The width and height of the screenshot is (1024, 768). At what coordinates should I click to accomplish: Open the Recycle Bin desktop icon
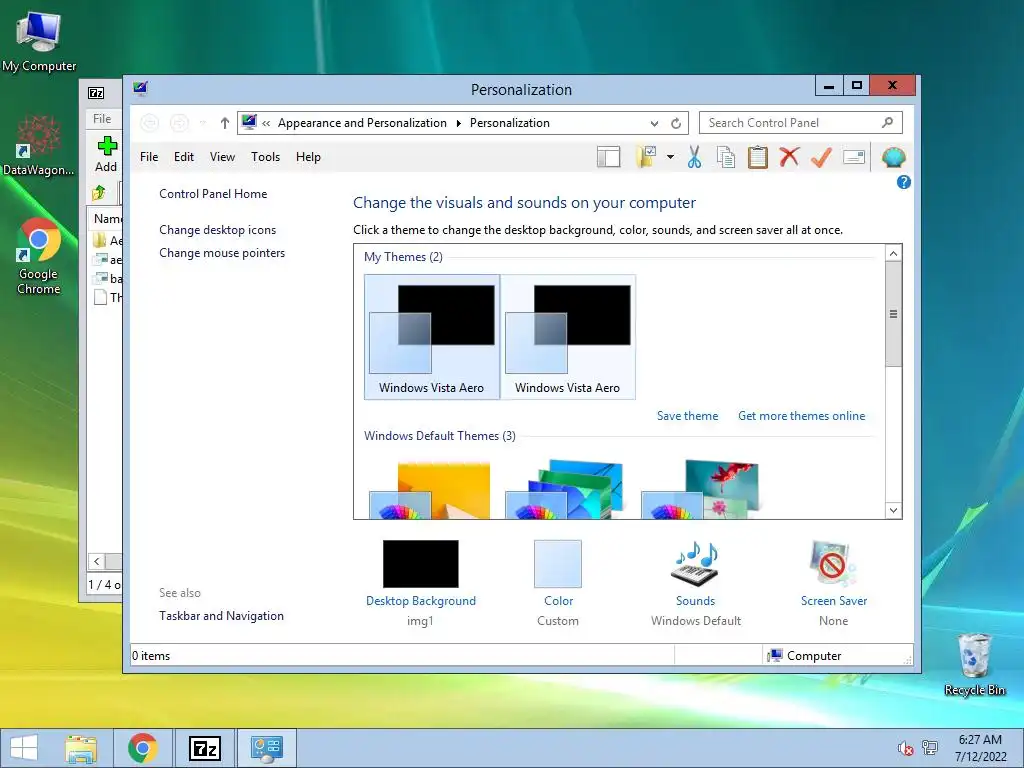974,664
